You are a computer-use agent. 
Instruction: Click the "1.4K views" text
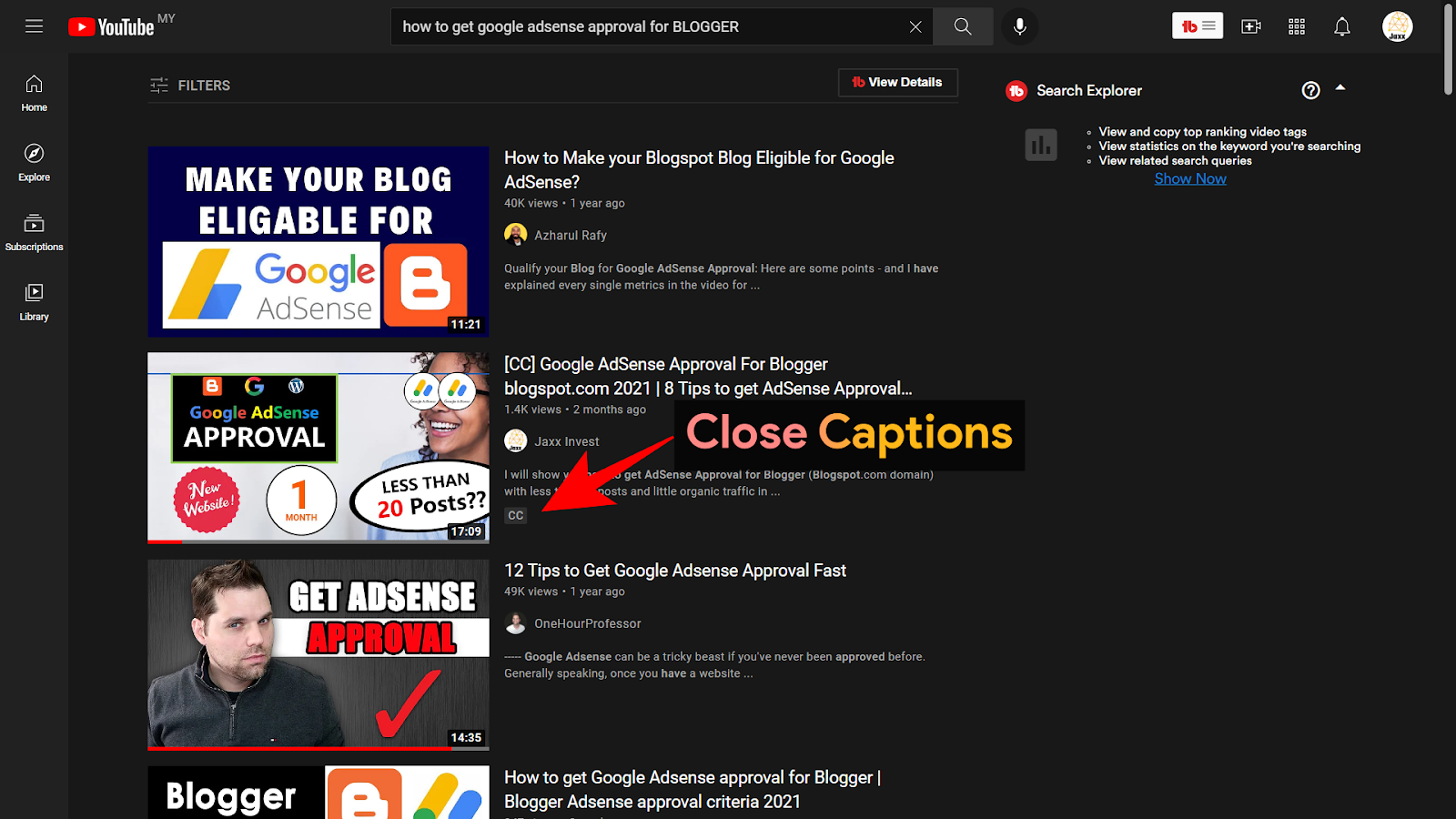click(533, 409)
